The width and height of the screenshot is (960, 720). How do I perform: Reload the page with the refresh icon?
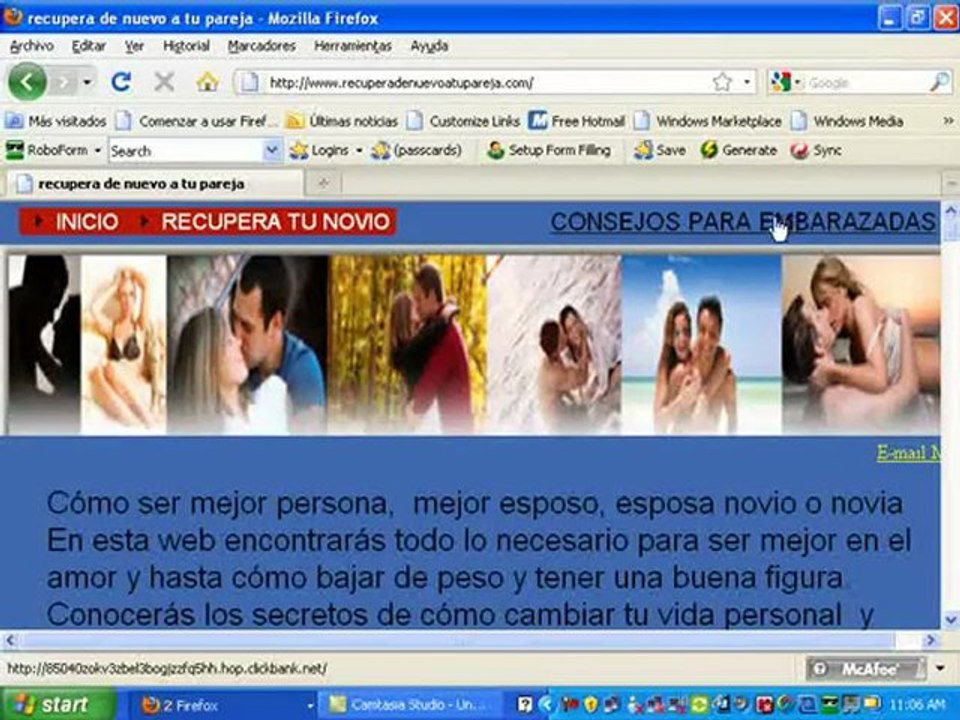tap(121, 81)
